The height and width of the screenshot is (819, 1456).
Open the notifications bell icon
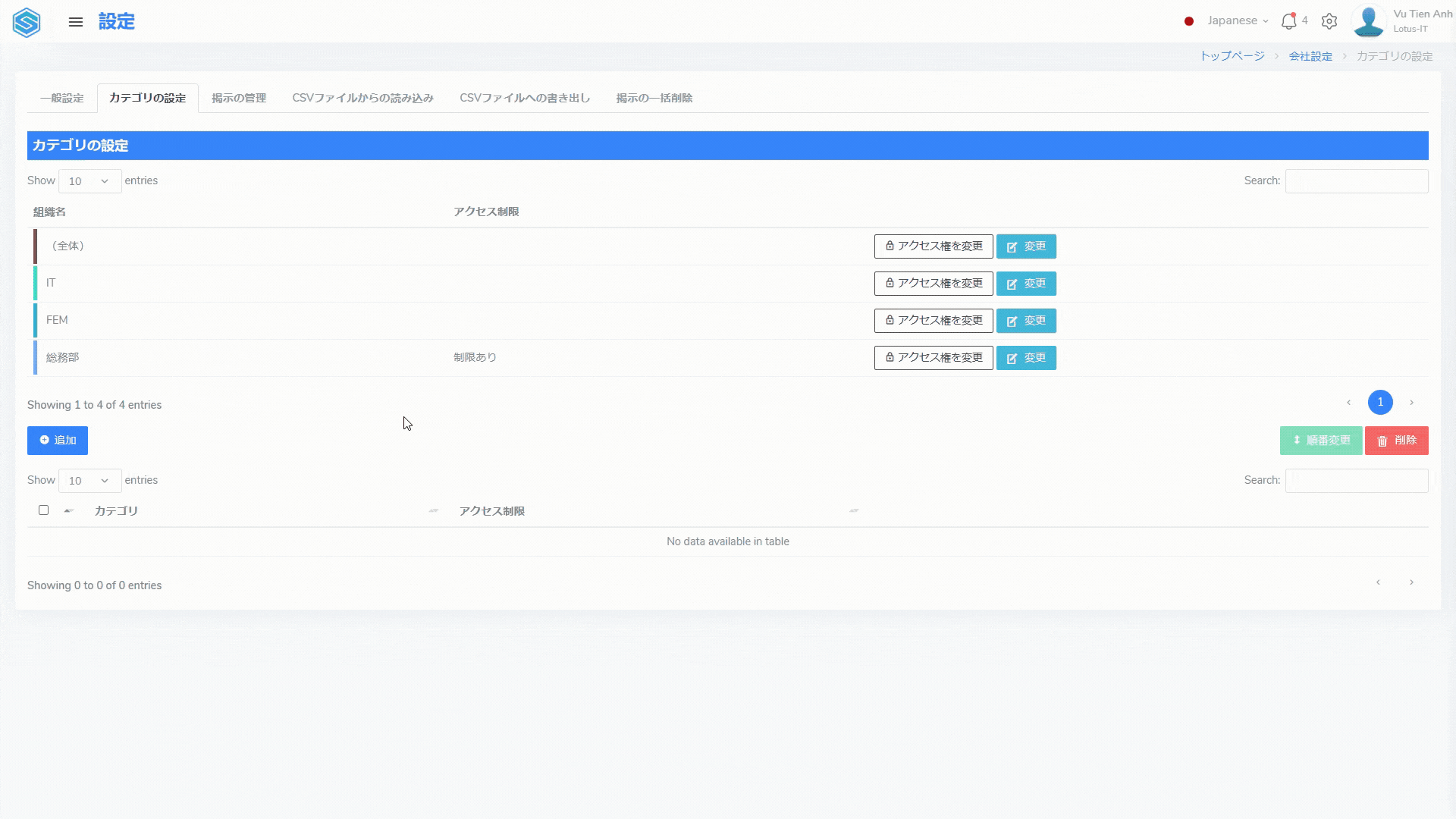[1288, 21]
